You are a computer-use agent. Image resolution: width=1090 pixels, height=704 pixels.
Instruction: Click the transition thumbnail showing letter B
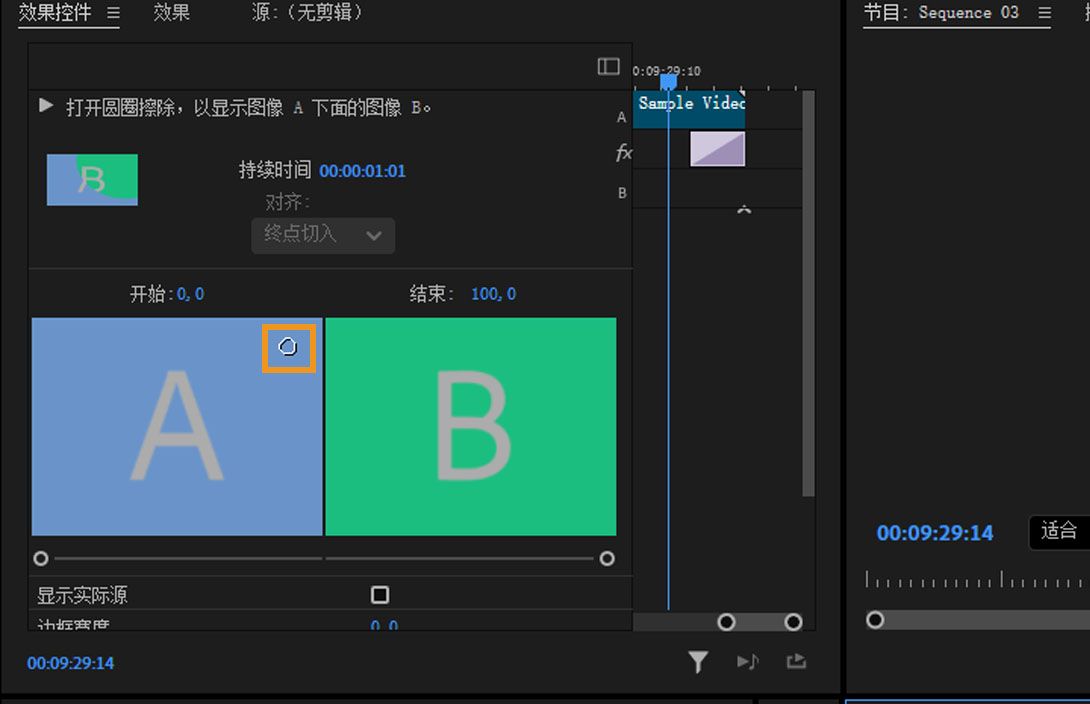(92, 180)
